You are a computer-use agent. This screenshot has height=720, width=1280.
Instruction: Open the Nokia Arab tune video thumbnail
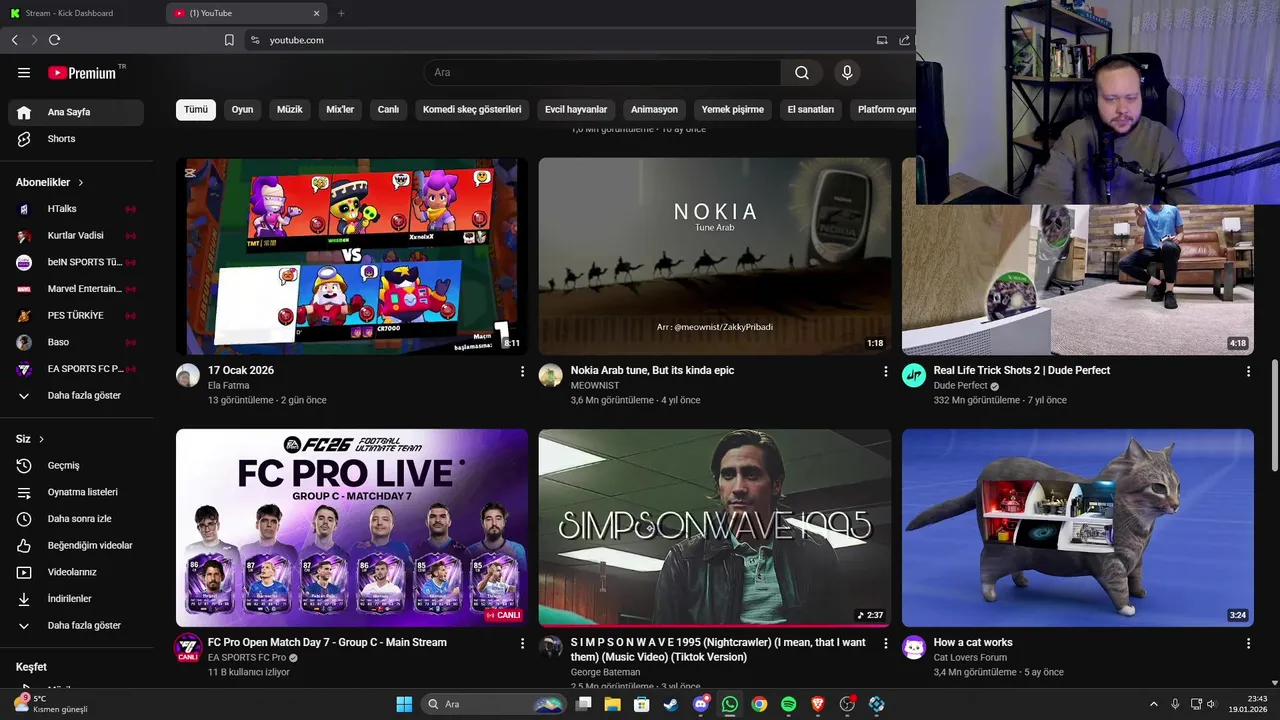(715, 256)
